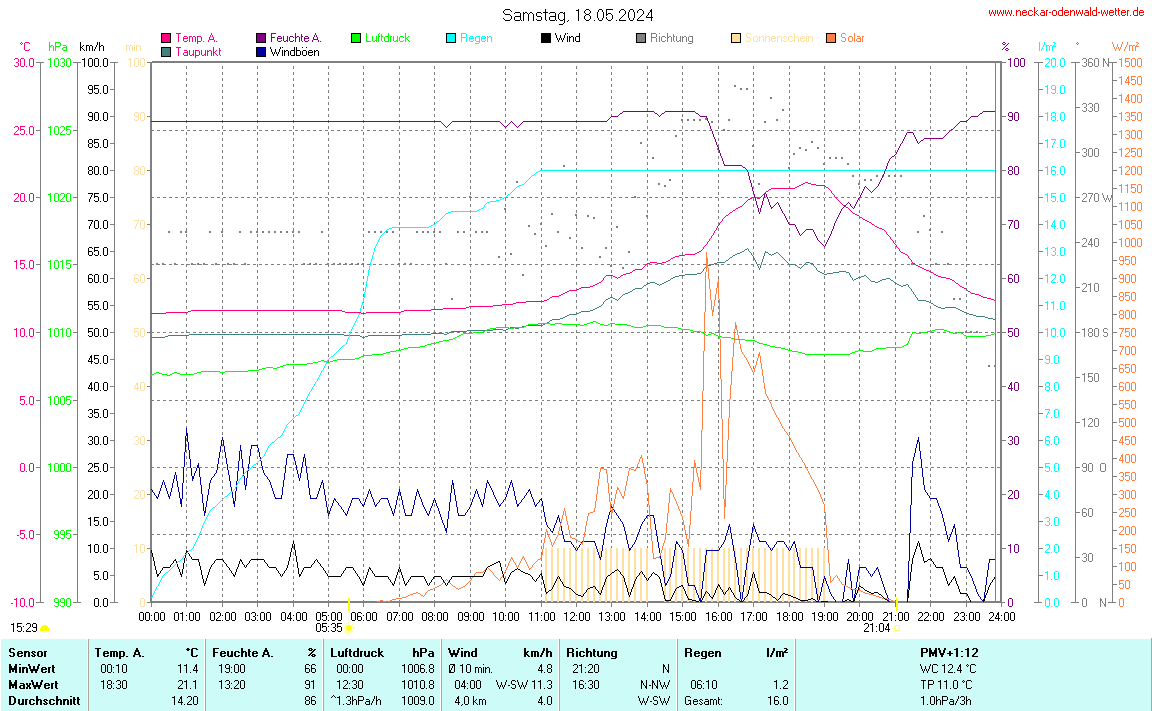Select the blue Windböen legend square
The image size is (1152, 711).
tap(261, 51)
